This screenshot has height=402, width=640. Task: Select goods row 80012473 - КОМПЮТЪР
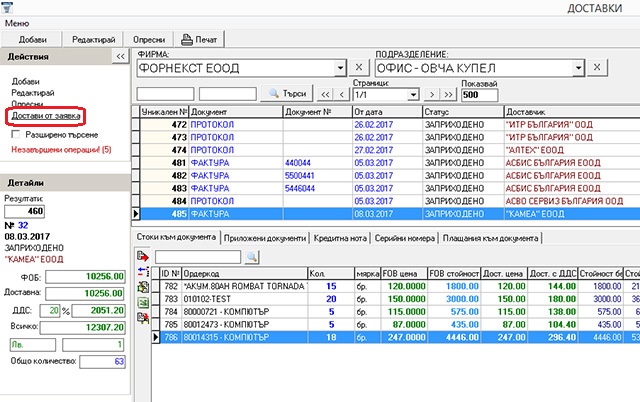pyautogui.click(x=396, y=324)
